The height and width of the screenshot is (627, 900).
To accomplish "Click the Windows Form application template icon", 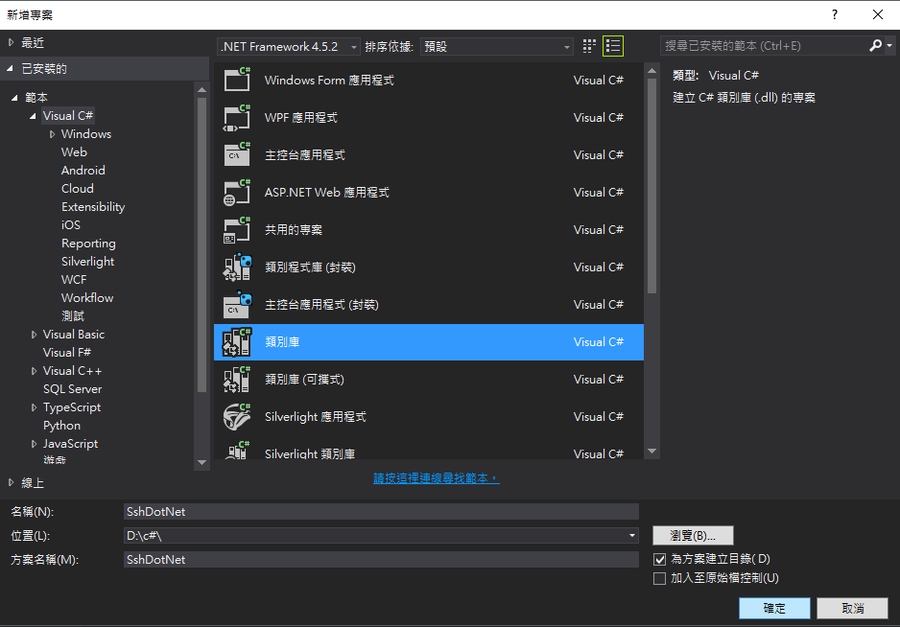I will coord(237,80).
